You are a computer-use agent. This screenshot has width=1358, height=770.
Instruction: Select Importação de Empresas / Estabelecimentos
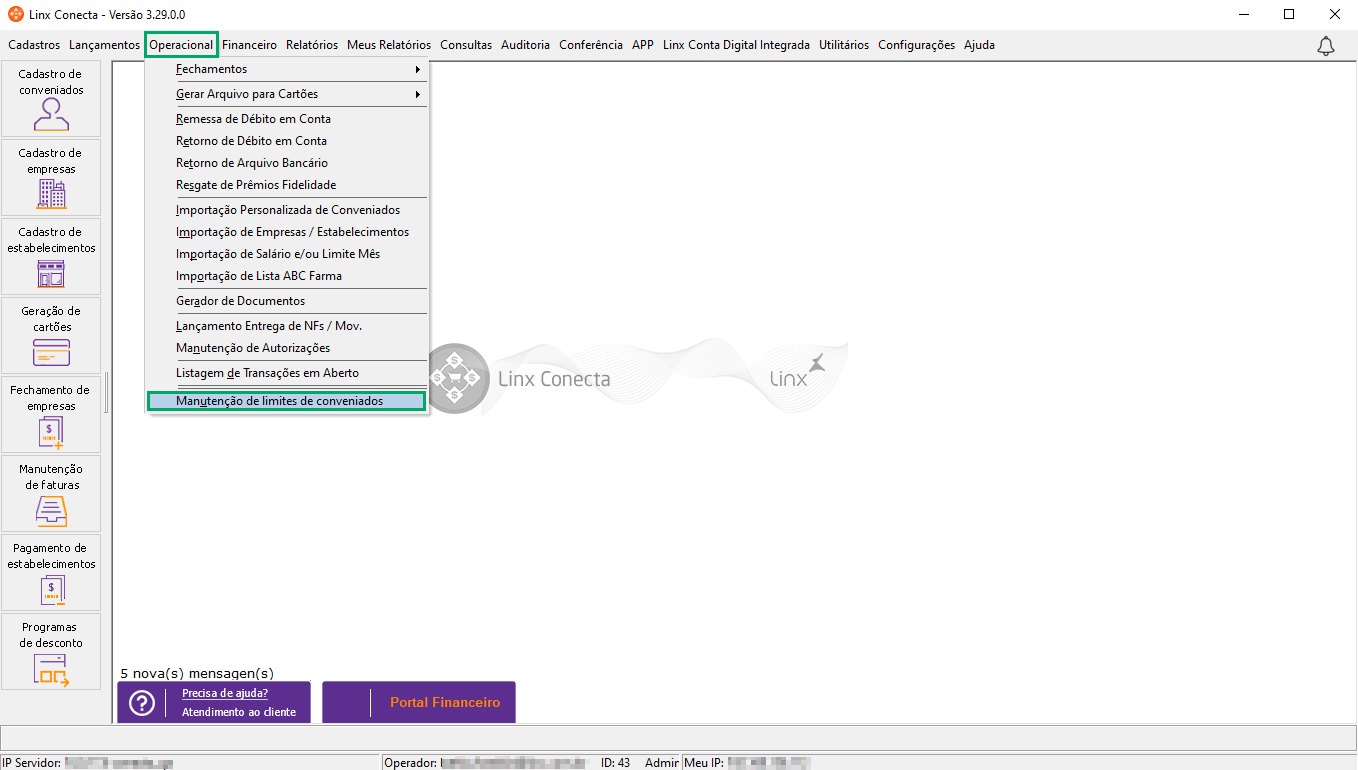(287, 232)
